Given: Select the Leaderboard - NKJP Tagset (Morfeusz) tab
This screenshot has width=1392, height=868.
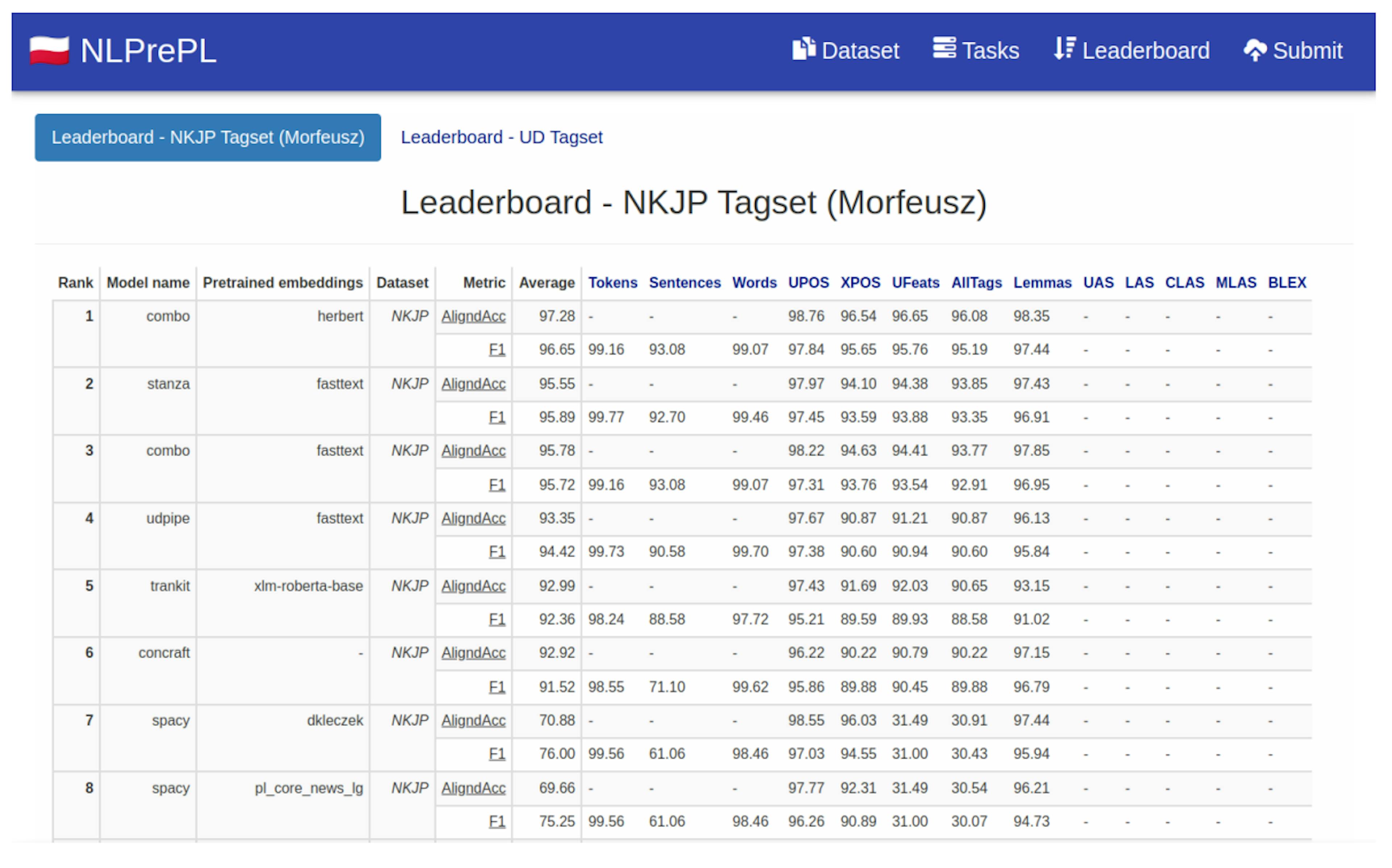Looking at the screenshot, I should tap(208, 137).
